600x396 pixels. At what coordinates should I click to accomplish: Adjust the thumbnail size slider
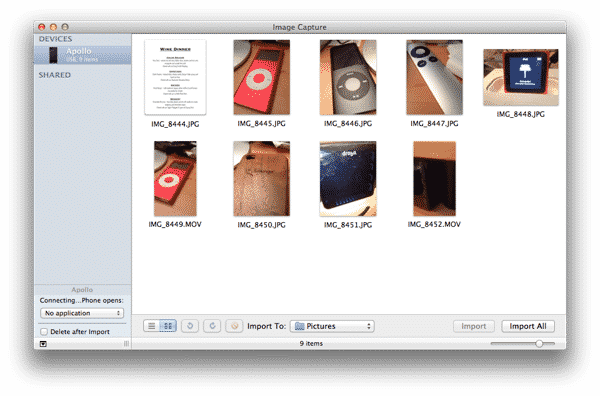[x=539, y=344]
